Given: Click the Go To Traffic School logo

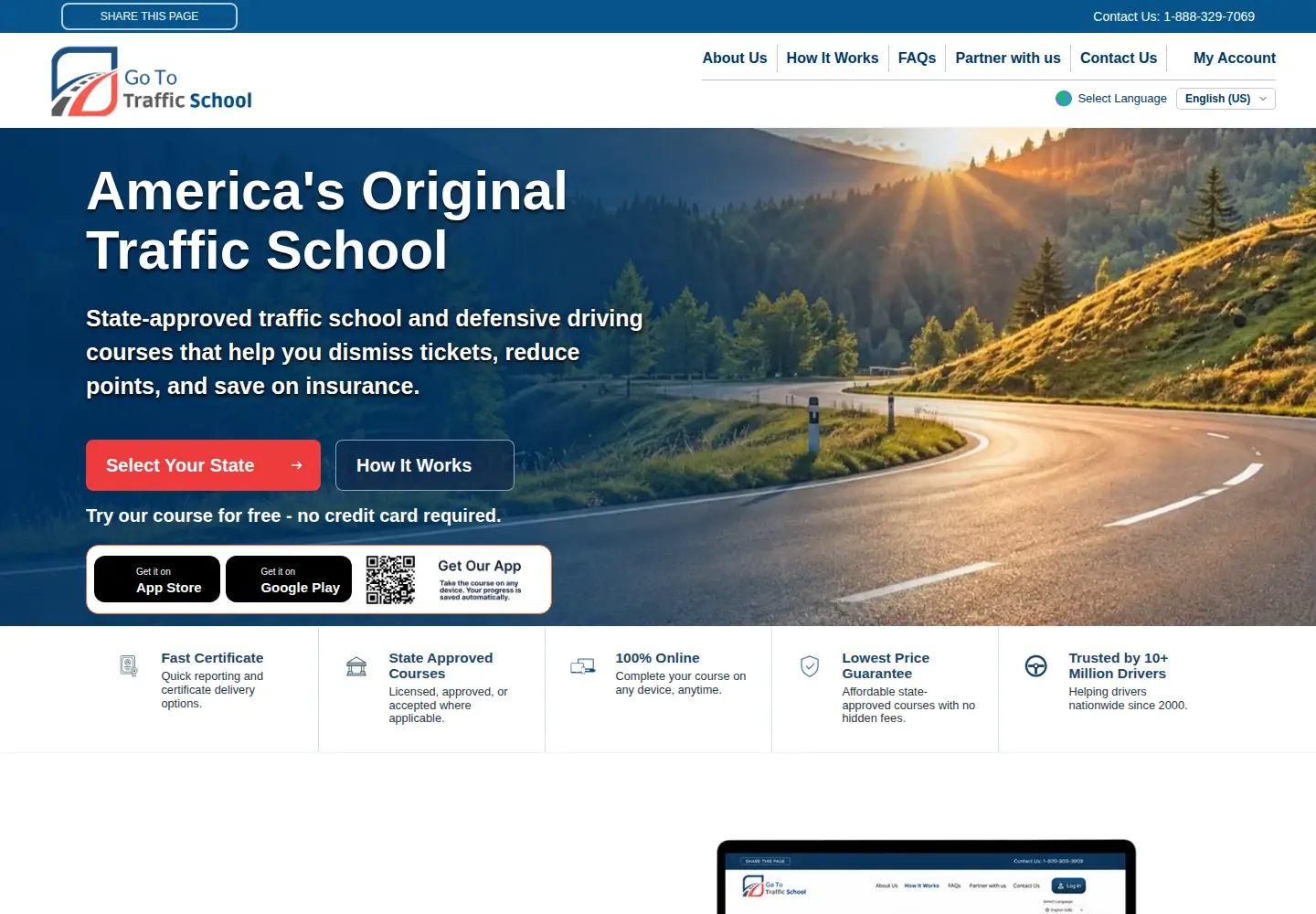Looking at the screenshot, I should (x=152, y=81).
